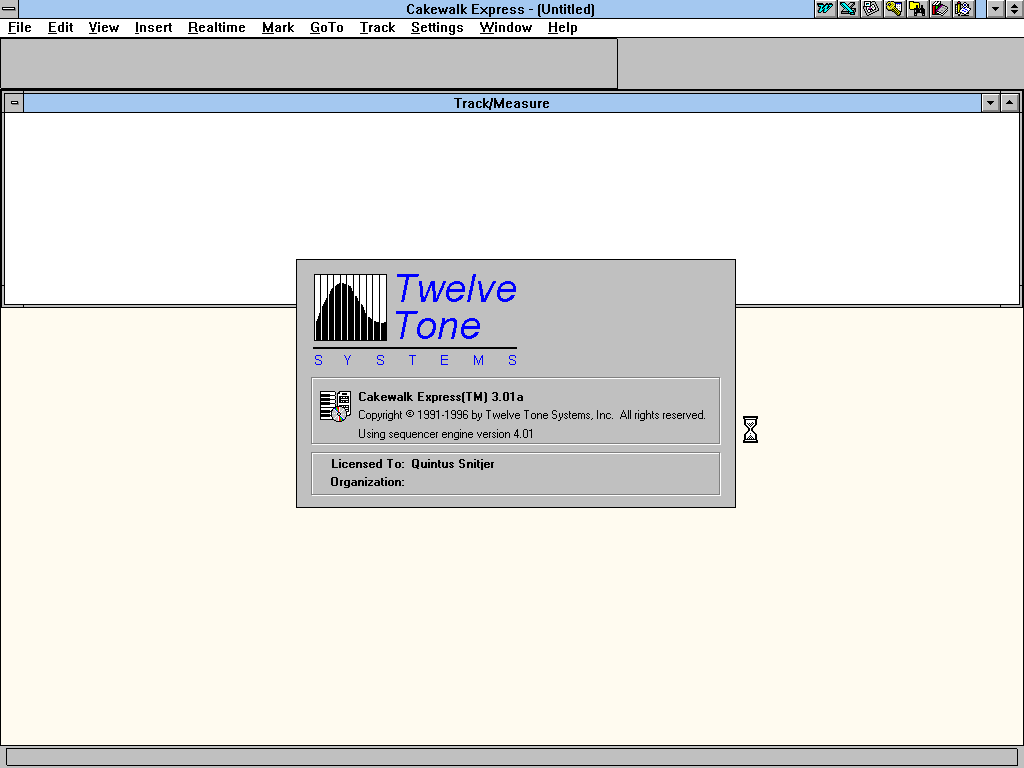Minimize the Cakewalk Express main window

click(995, 8)
